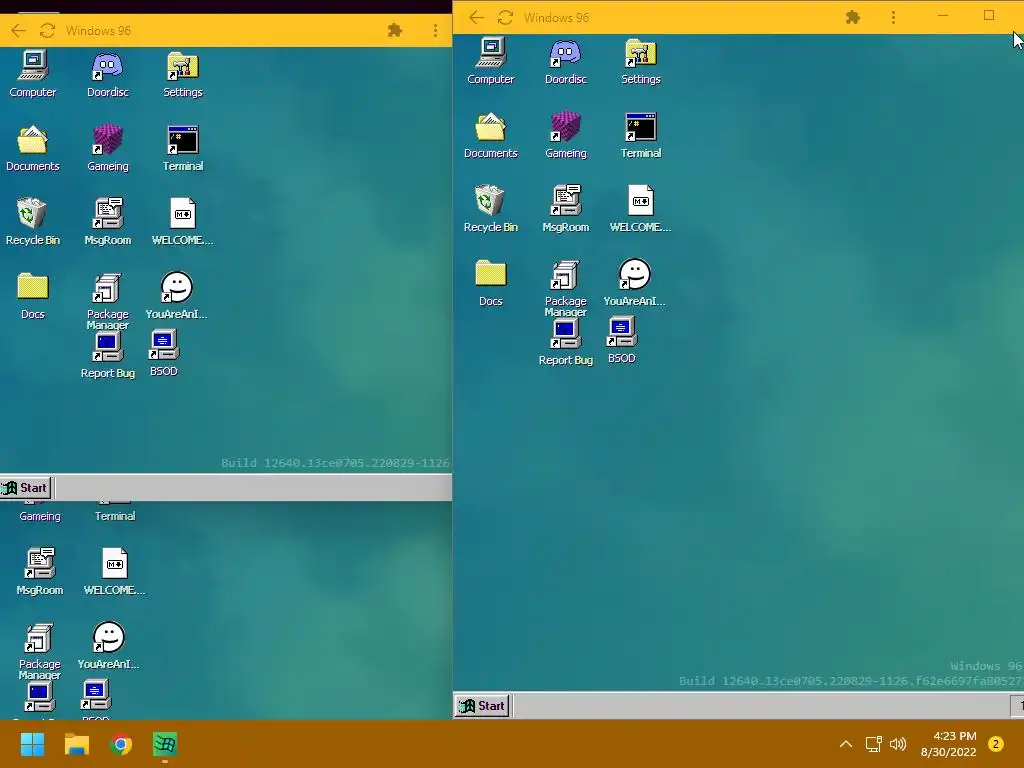Image resolution: width=1024 pixels, height=768 pixels.
Task: Open notification badge showing 2
Action: coord(996,744)
